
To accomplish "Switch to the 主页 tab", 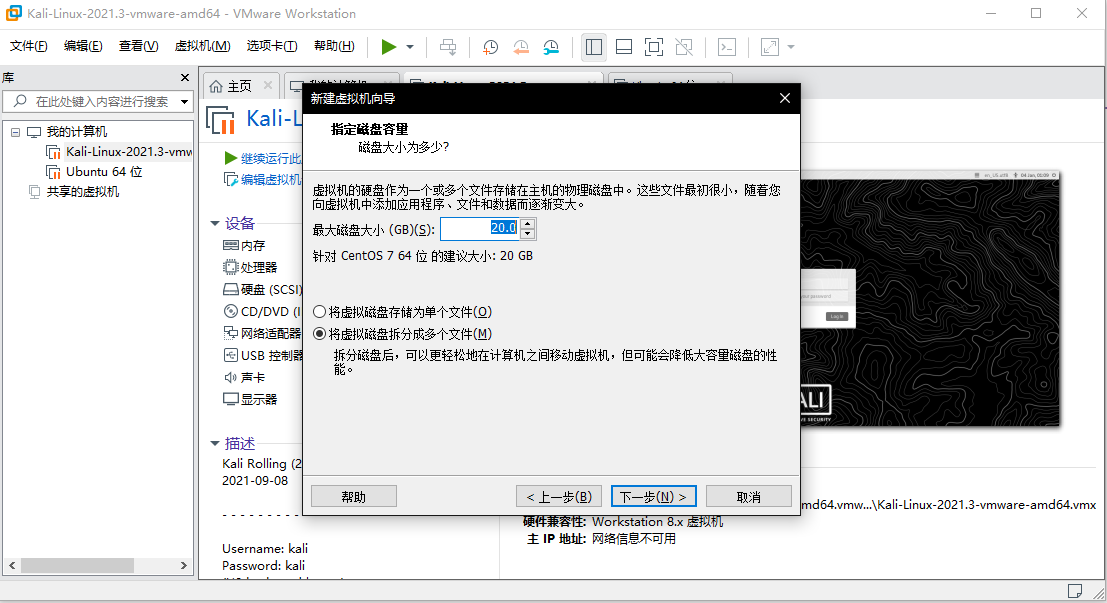I will [239, 86].
